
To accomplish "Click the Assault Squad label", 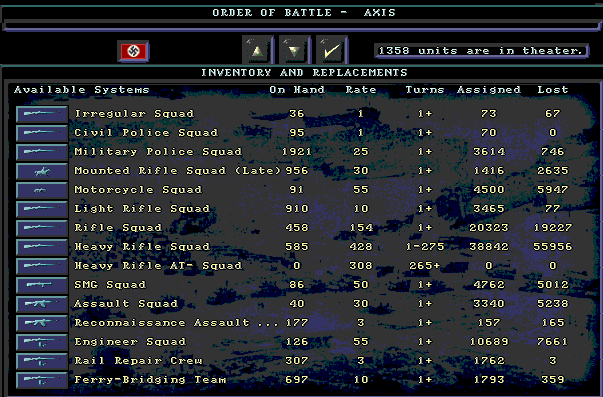I will [126, 304].
